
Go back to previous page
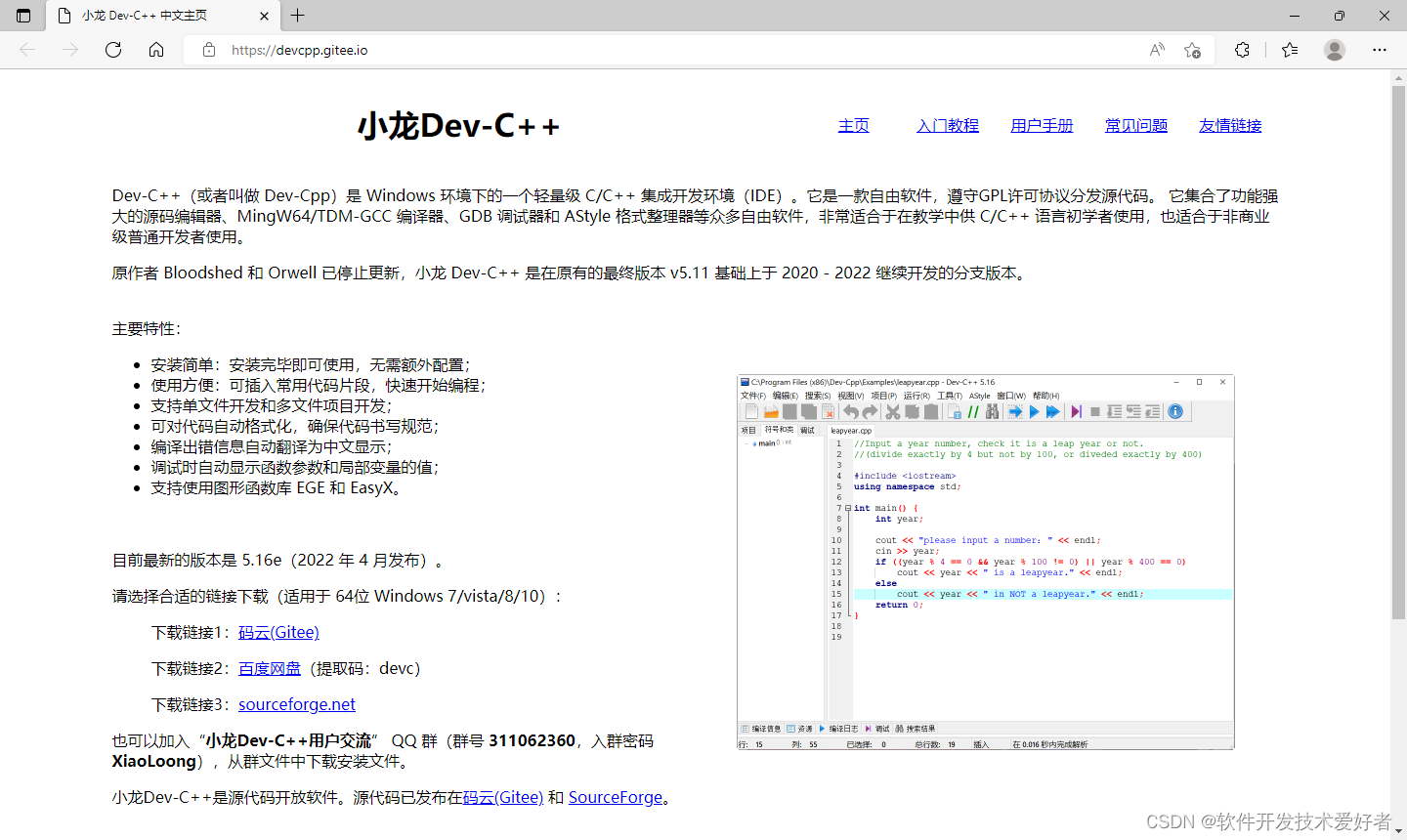(x=27, y=50)
